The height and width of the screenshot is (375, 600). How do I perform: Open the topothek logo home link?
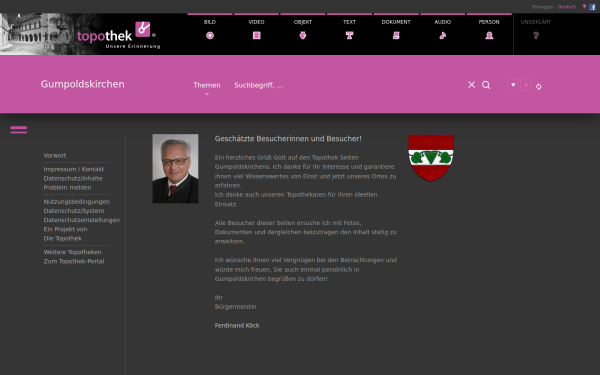[x=118, y=35]
